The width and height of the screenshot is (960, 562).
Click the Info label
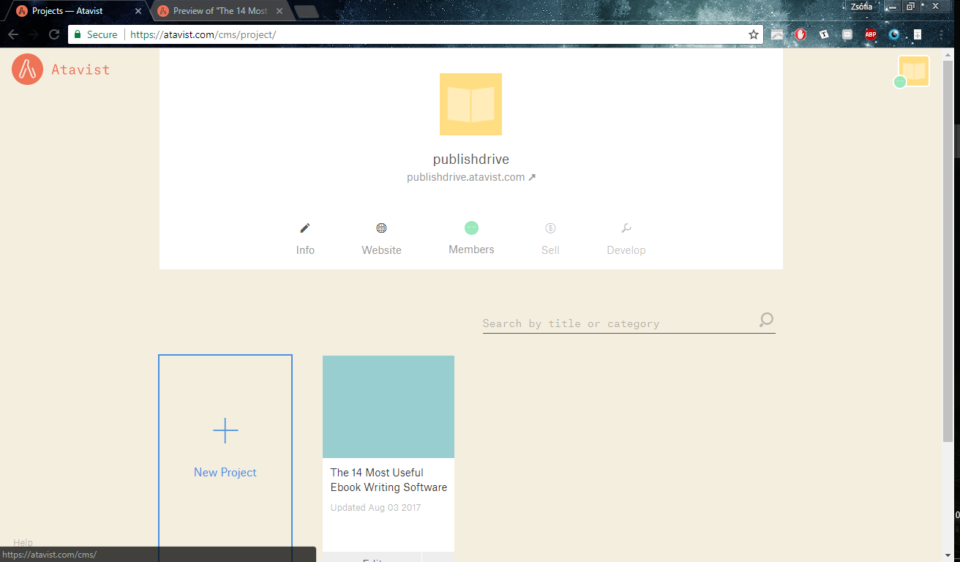305,250
